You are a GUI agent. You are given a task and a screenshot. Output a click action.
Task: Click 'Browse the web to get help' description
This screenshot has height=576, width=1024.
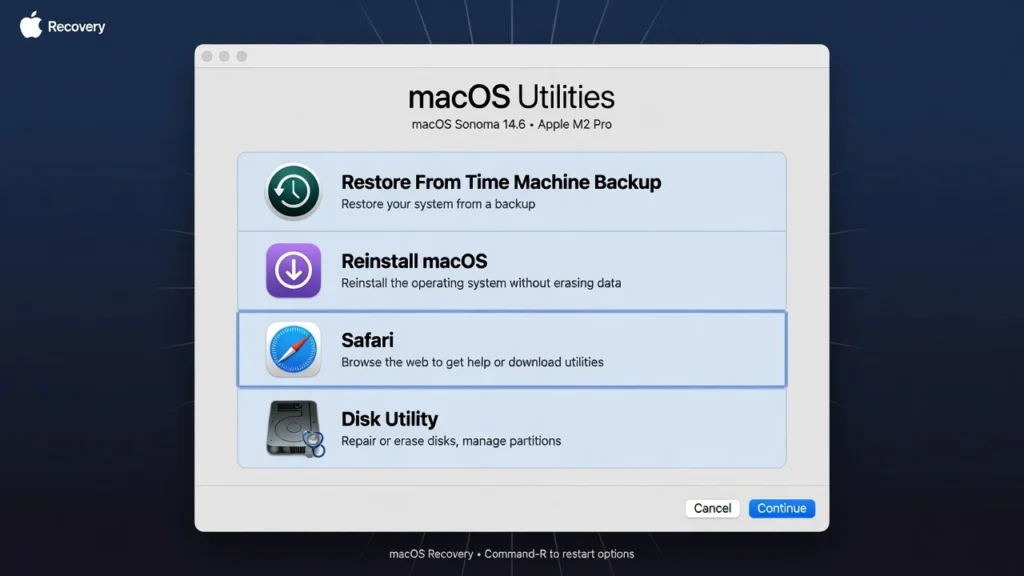coord(472,362)
